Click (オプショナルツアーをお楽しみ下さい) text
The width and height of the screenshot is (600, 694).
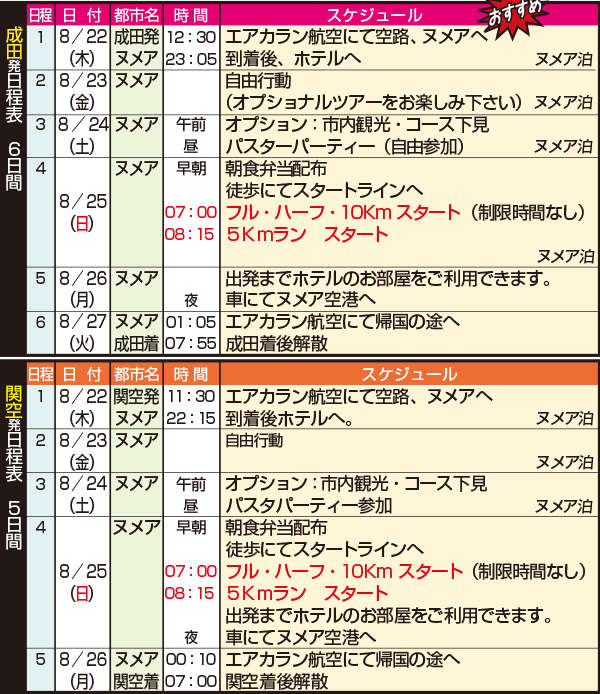(374, 103)
